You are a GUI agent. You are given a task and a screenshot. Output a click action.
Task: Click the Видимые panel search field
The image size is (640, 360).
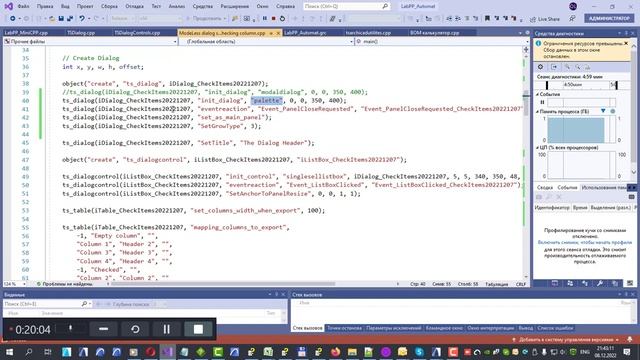42,304
